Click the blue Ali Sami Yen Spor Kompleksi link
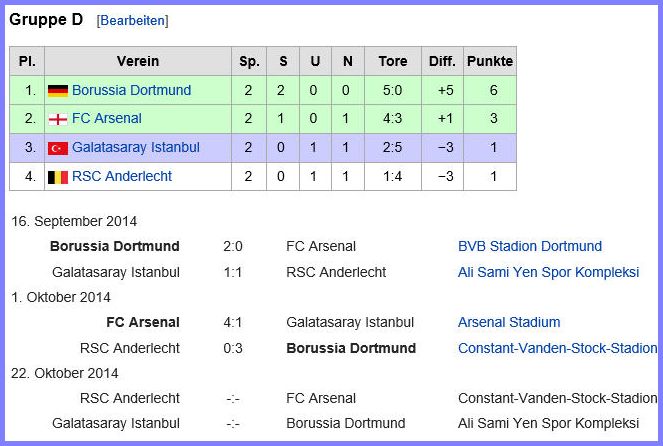 click(548, 272)
